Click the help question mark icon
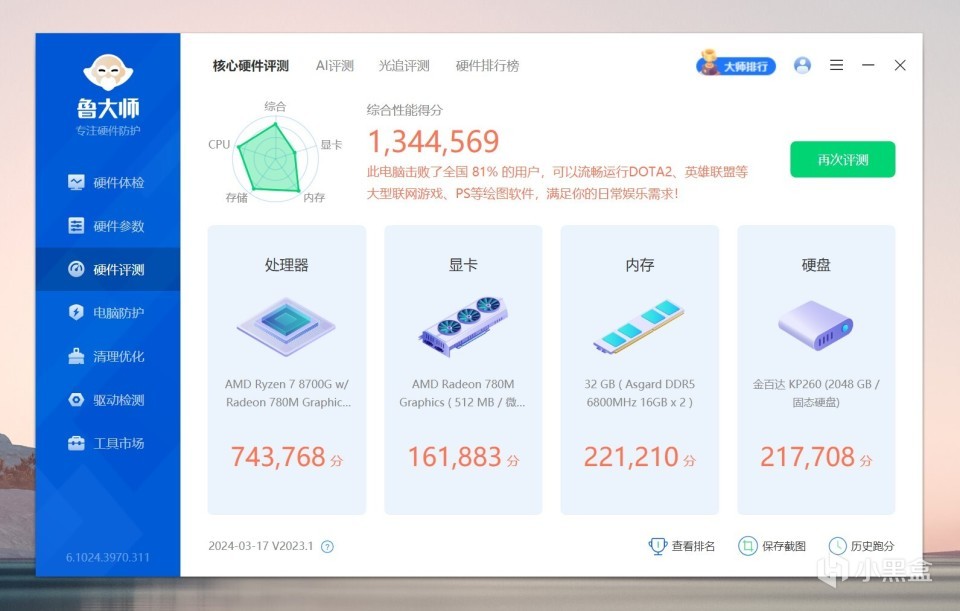 pos(328,547)
